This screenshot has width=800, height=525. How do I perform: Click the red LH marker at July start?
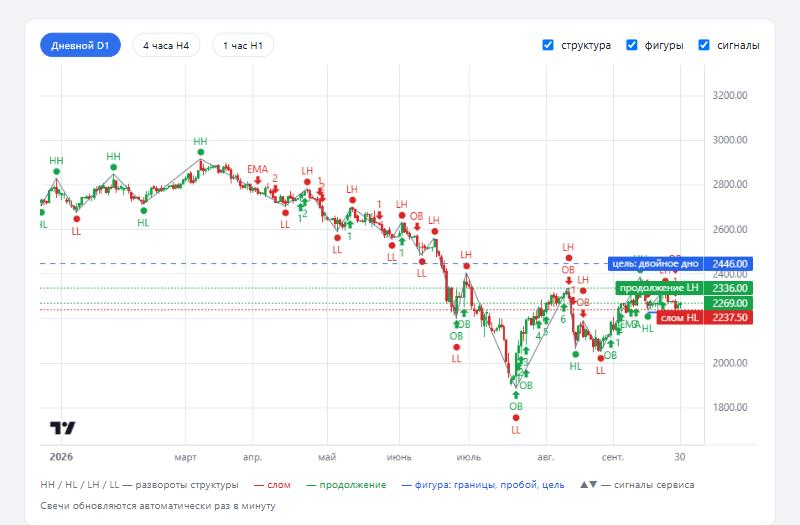click(466, 266)
